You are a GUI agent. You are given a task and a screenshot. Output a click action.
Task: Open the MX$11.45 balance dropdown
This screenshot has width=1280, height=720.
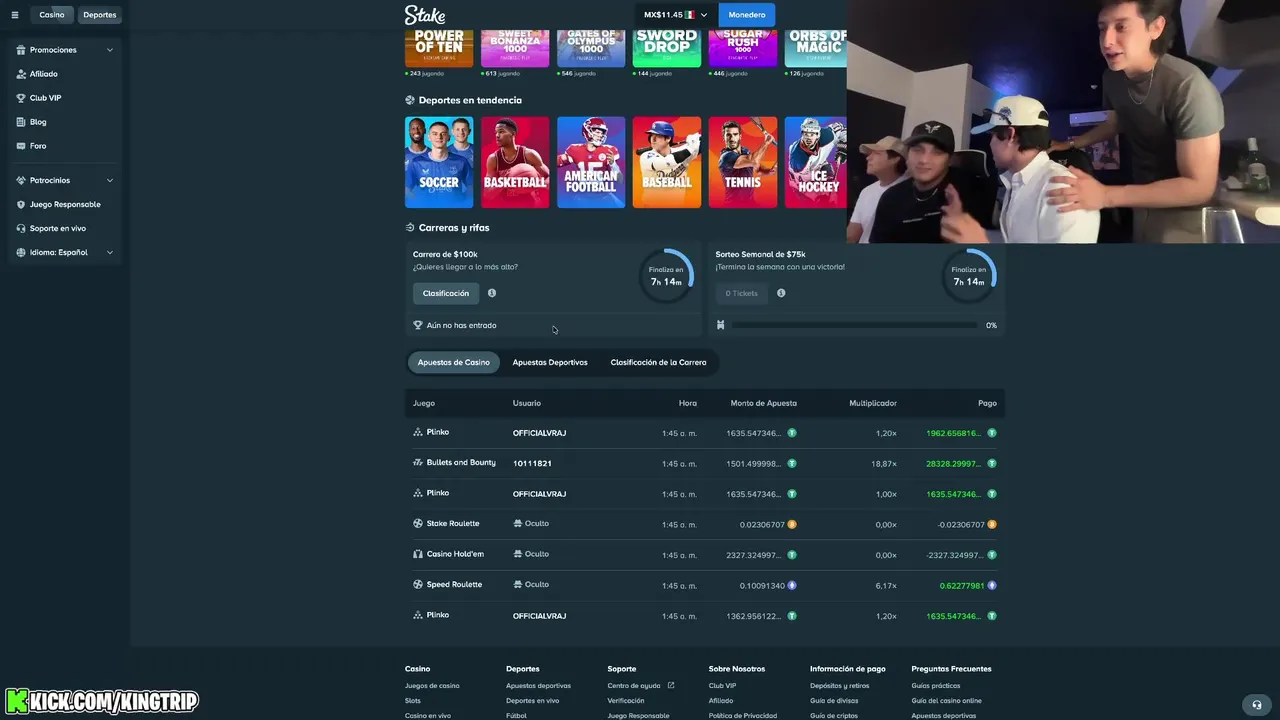point(676,15)
